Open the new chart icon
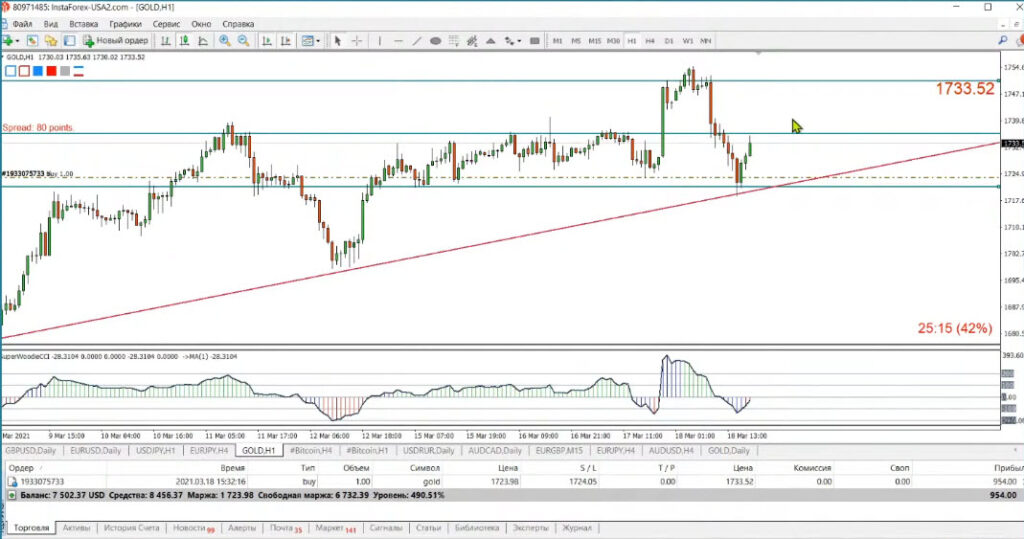Screen dimensions: 1024x539 coord(7,41)
